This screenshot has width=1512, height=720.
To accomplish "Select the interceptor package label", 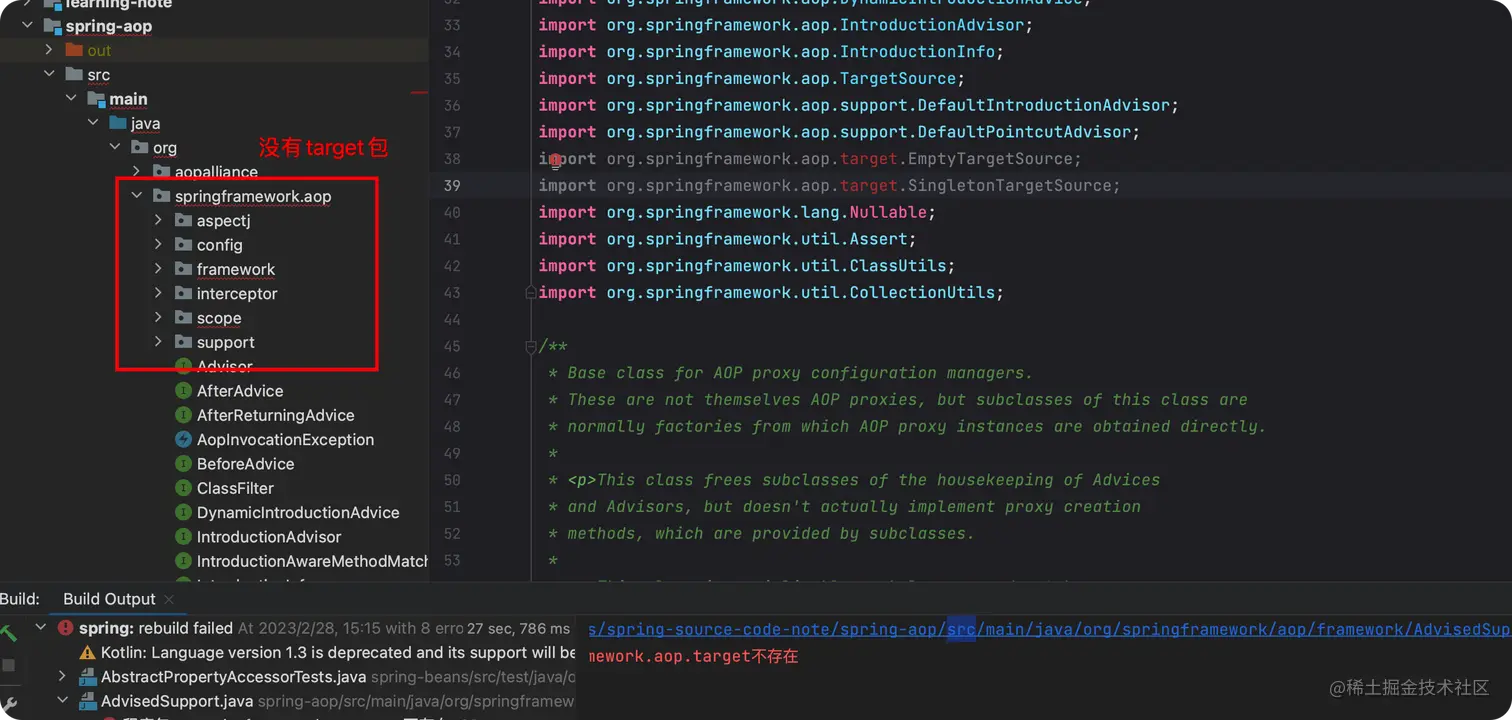I will tap(237, 293).
